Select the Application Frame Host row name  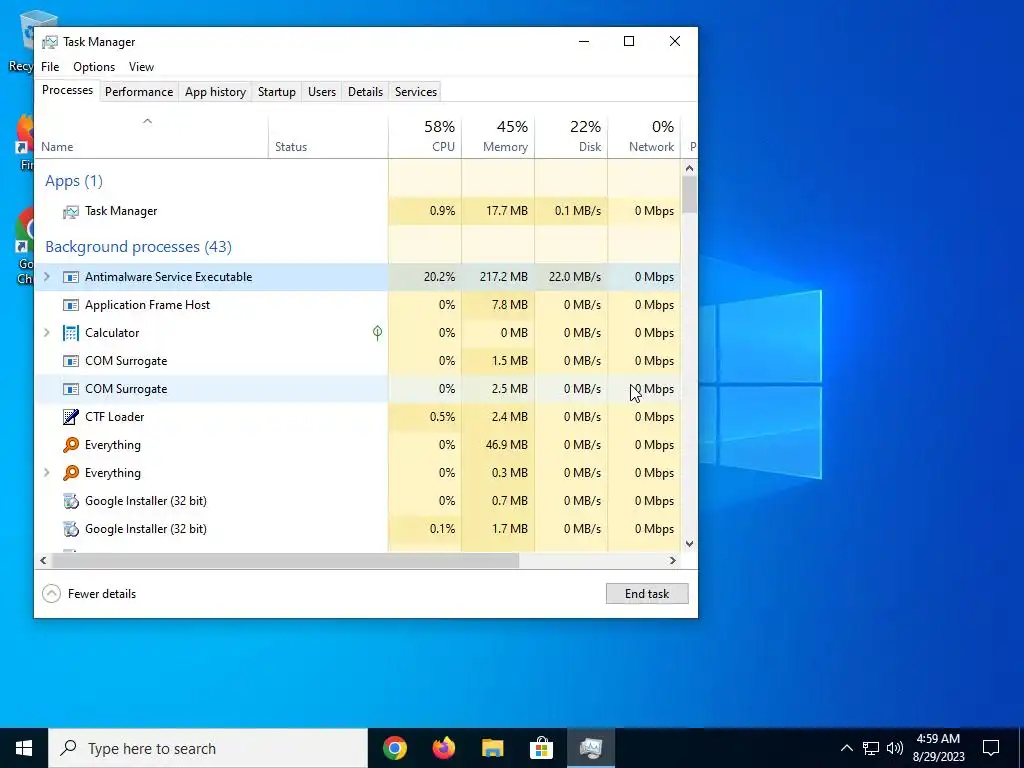click(148, 305)
